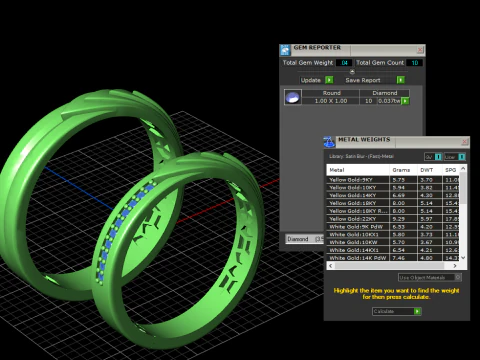Viewport: 480px width, 360px height.
Task: Select the White Gold:10KW row
Action: [393, 242]
